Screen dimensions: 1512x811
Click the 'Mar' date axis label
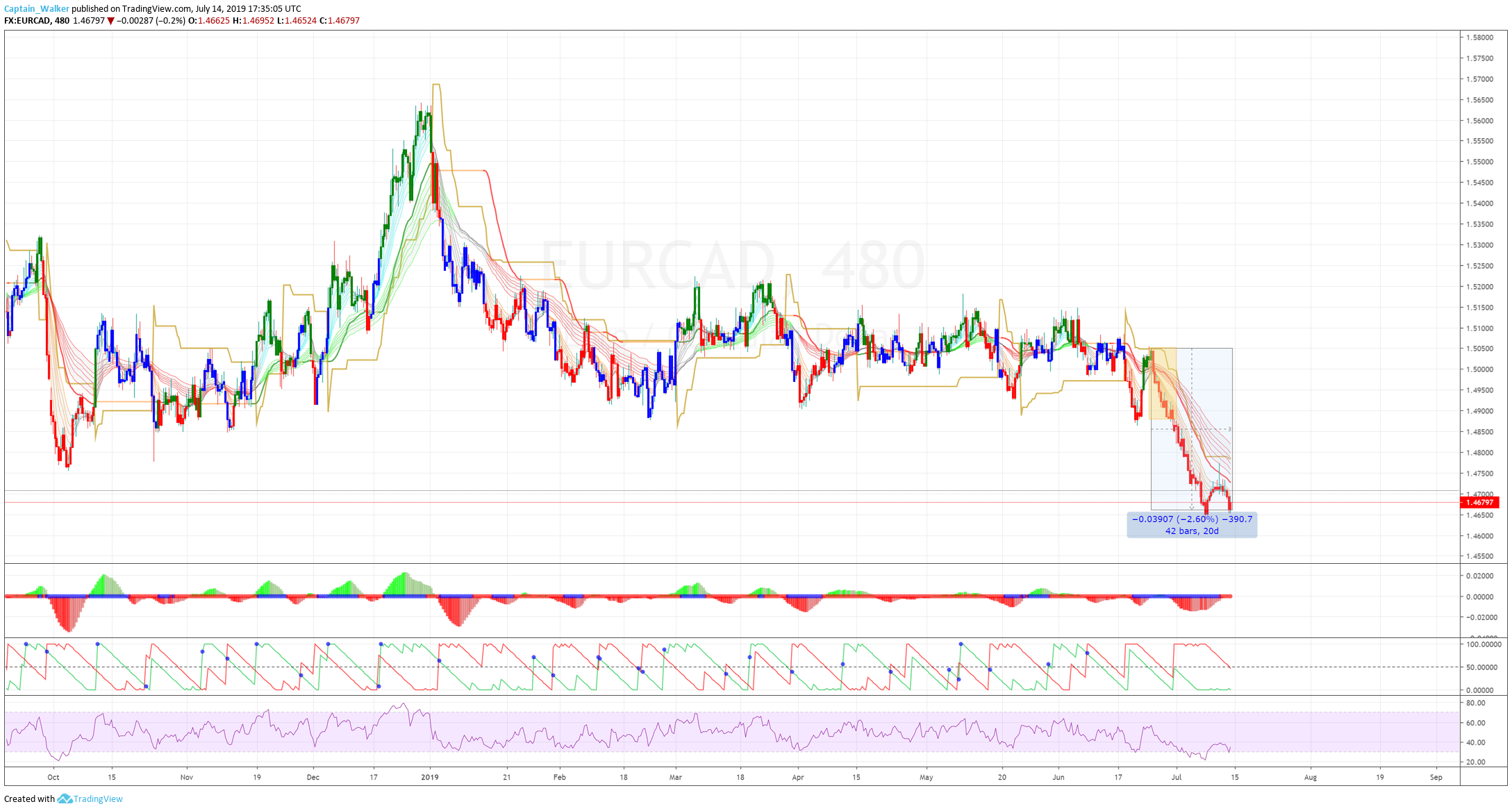coord(676,778)
